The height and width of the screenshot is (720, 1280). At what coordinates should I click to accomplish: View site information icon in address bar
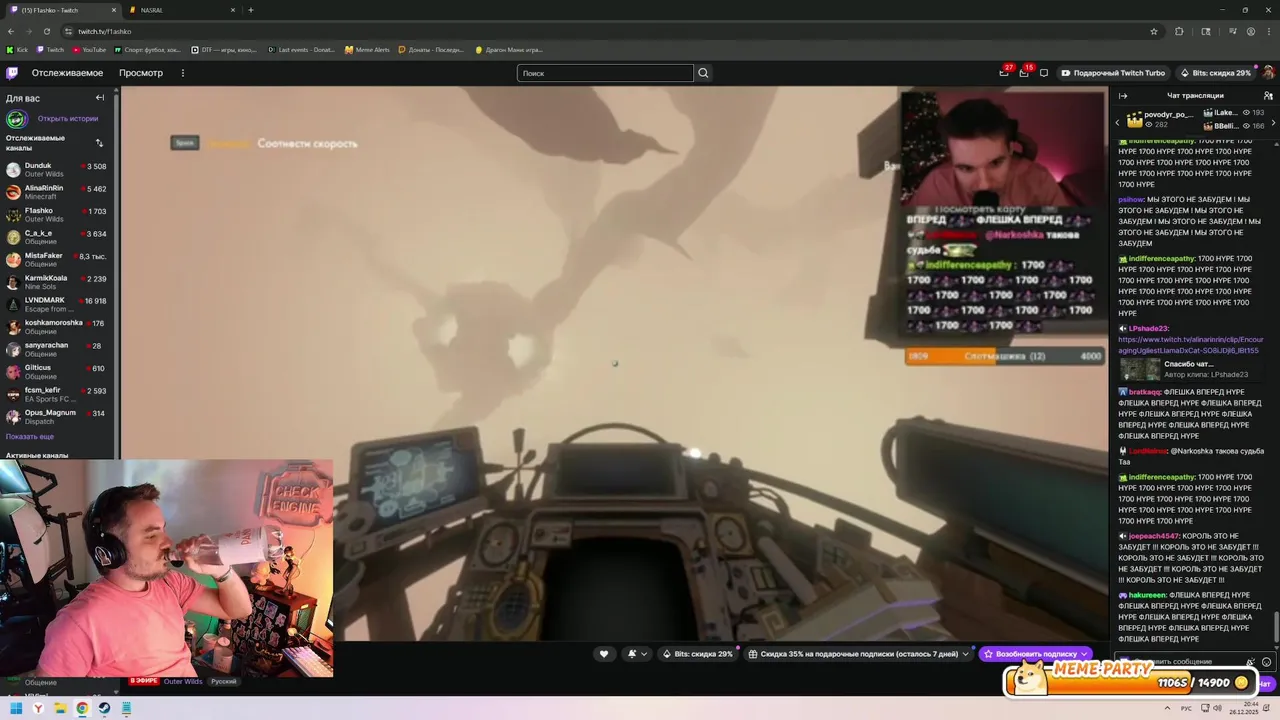tap(68, 31)
